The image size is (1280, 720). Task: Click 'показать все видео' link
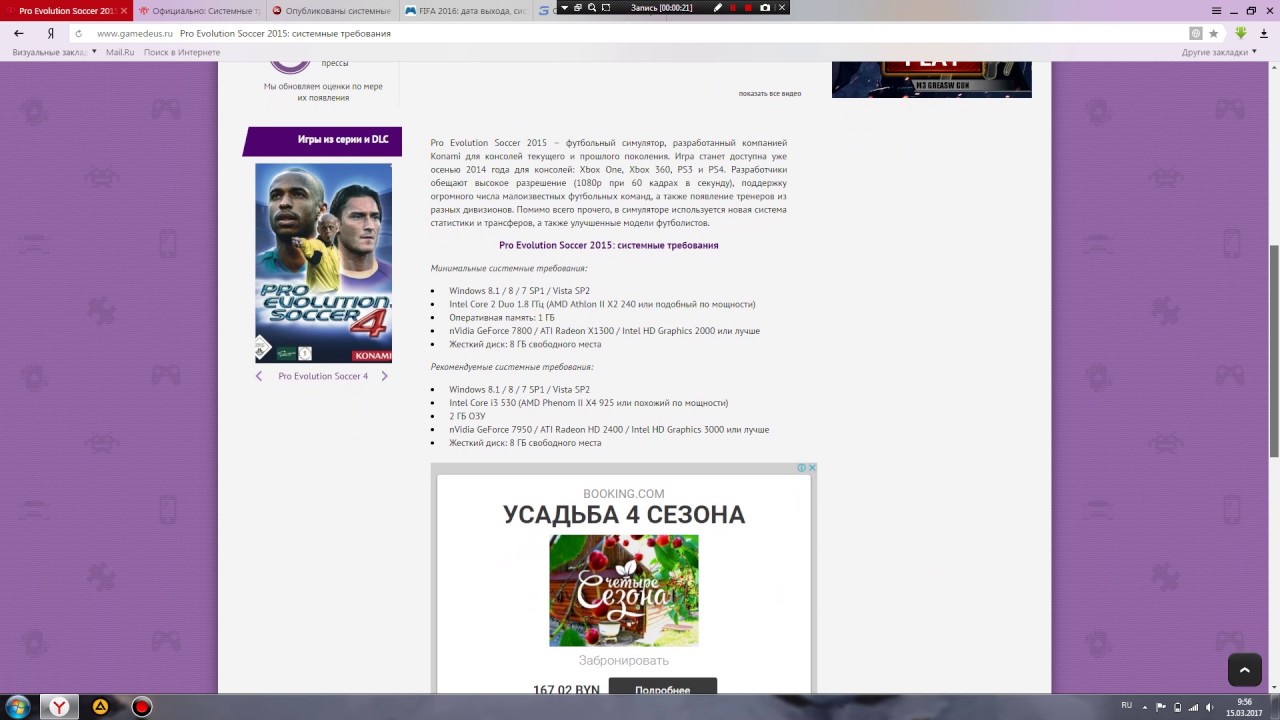[x=770, y=93]
